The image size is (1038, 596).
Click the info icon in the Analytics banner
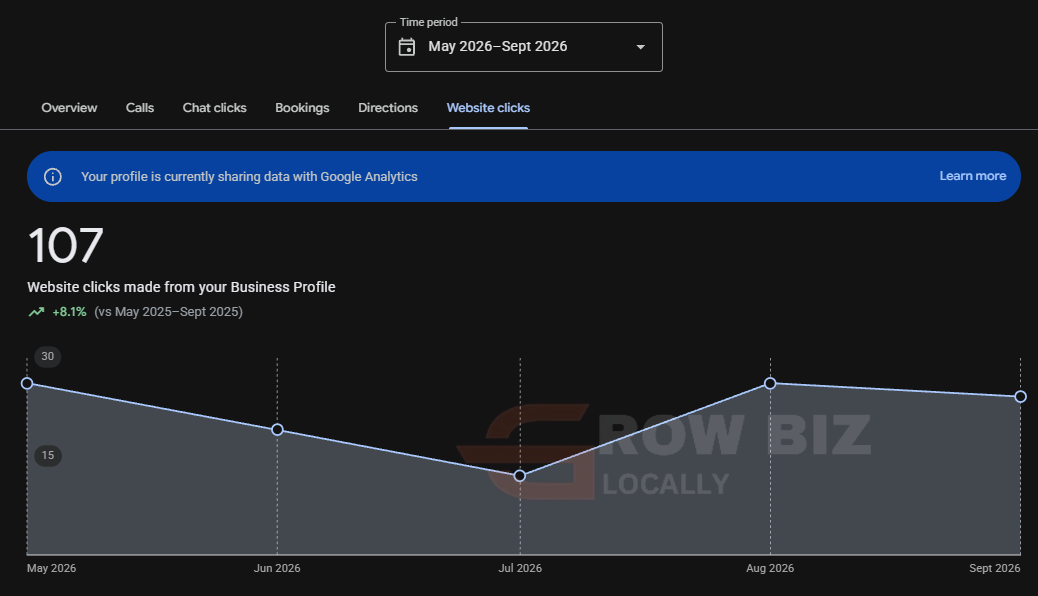[53, 177]
